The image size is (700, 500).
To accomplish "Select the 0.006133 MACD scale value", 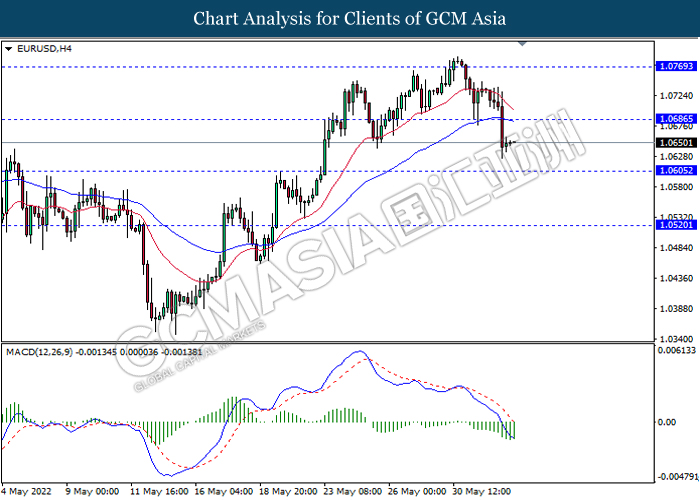I will pyautogui.click(x=677, y=350).
